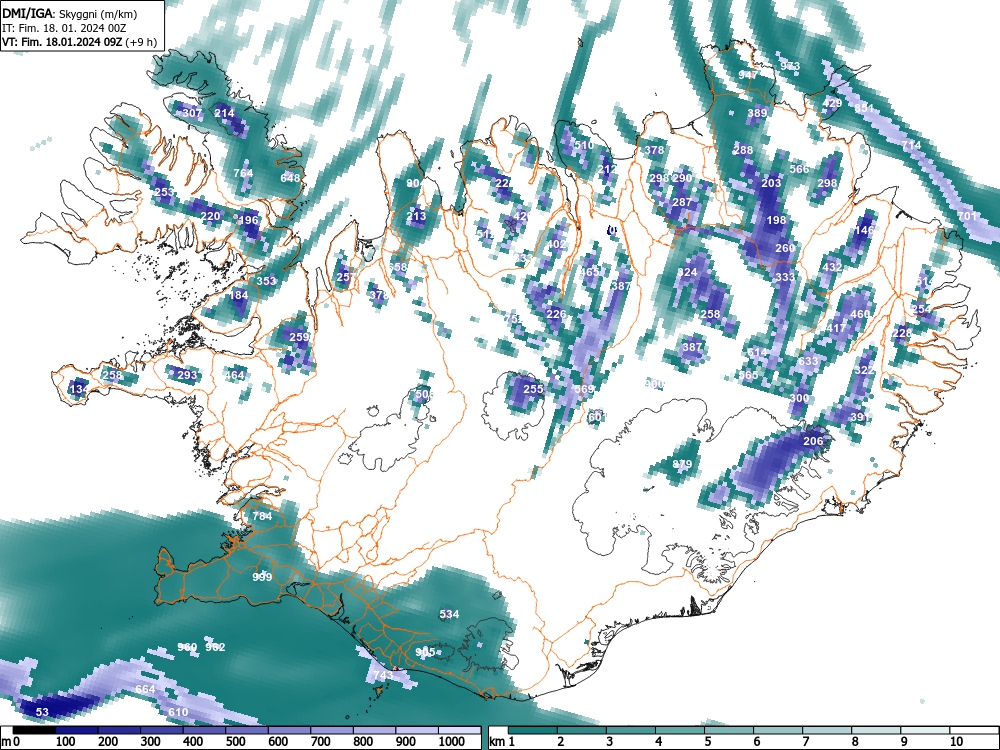Click the visibility value "322" on the map
The image size is (1000, 750).
864,370
